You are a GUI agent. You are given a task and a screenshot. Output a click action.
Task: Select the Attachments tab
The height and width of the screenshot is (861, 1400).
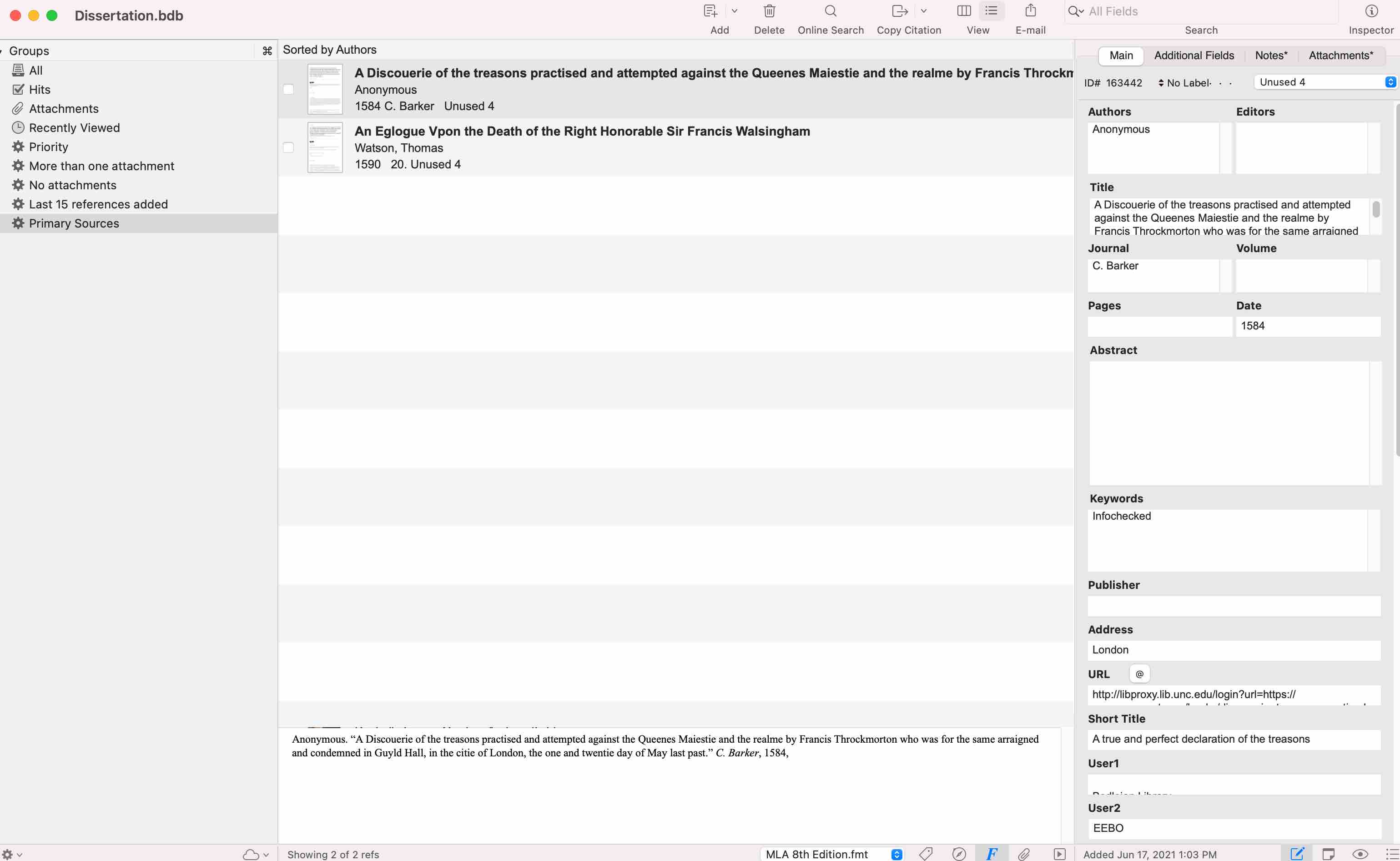1340,55
